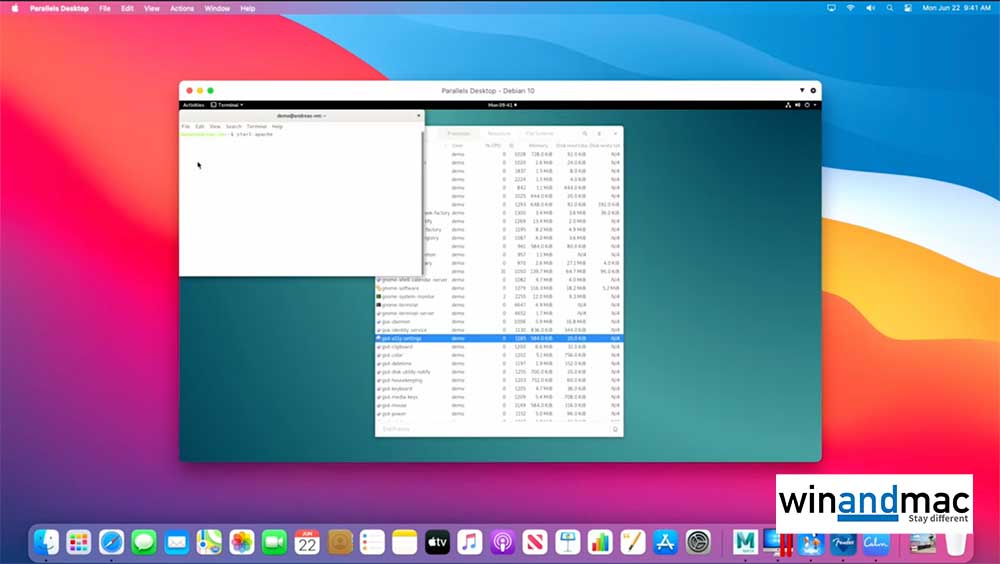
Task: Launch the Music app from the Dock
Action: click(469, 543)
